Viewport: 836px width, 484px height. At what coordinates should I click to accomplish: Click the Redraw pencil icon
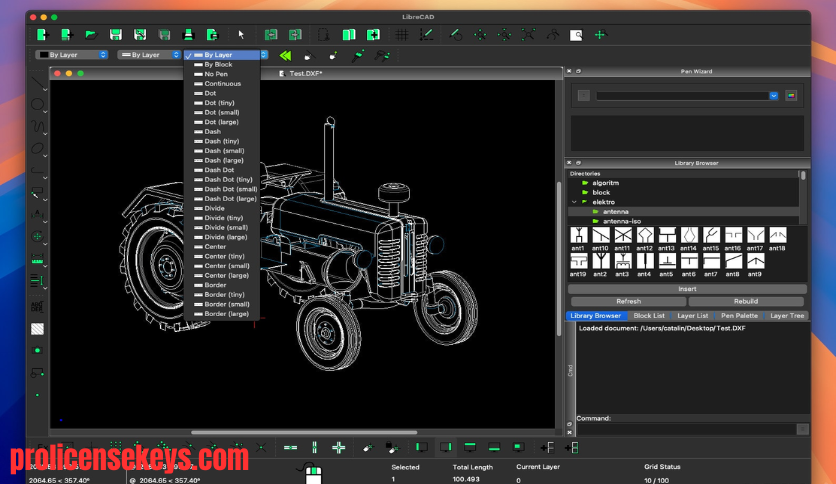tap(456, 35)
